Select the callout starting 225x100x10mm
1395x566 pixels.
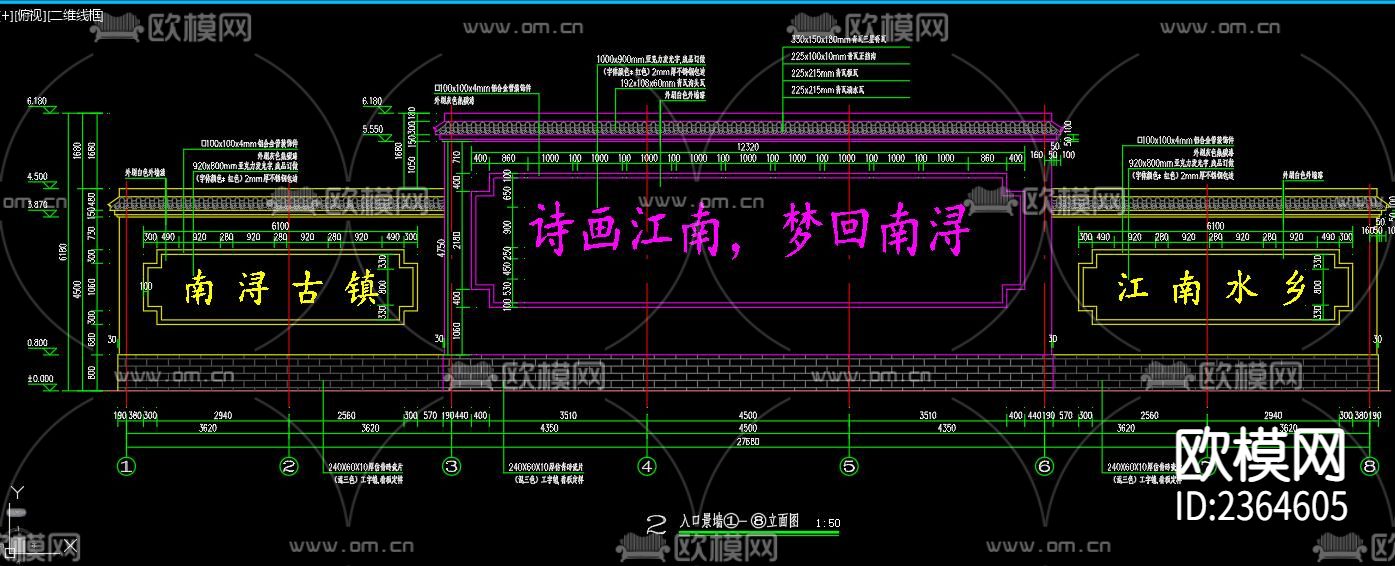coord(832,56)
